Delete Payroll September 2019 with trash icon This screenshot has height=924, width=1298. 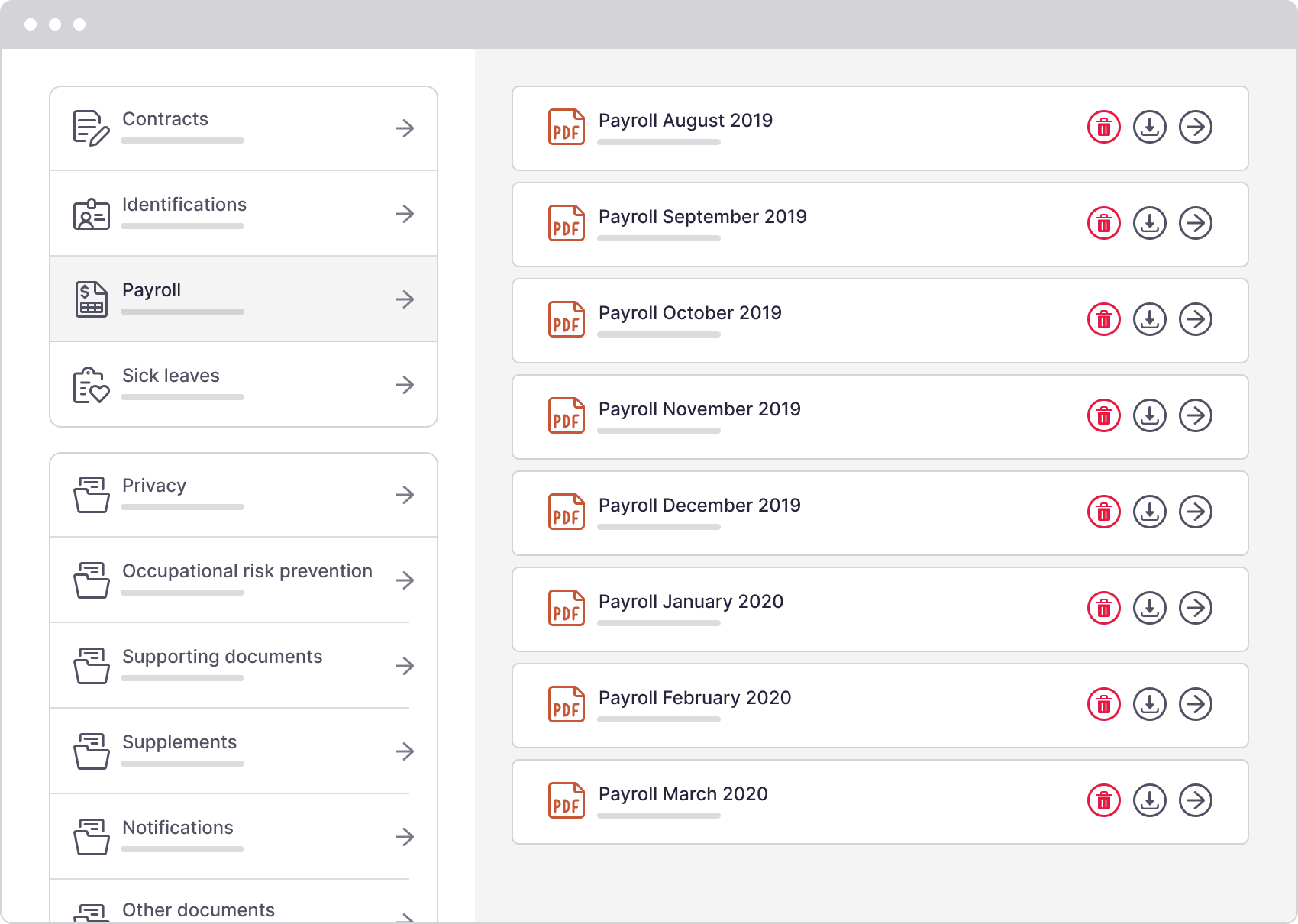(x=1104, y=223)
